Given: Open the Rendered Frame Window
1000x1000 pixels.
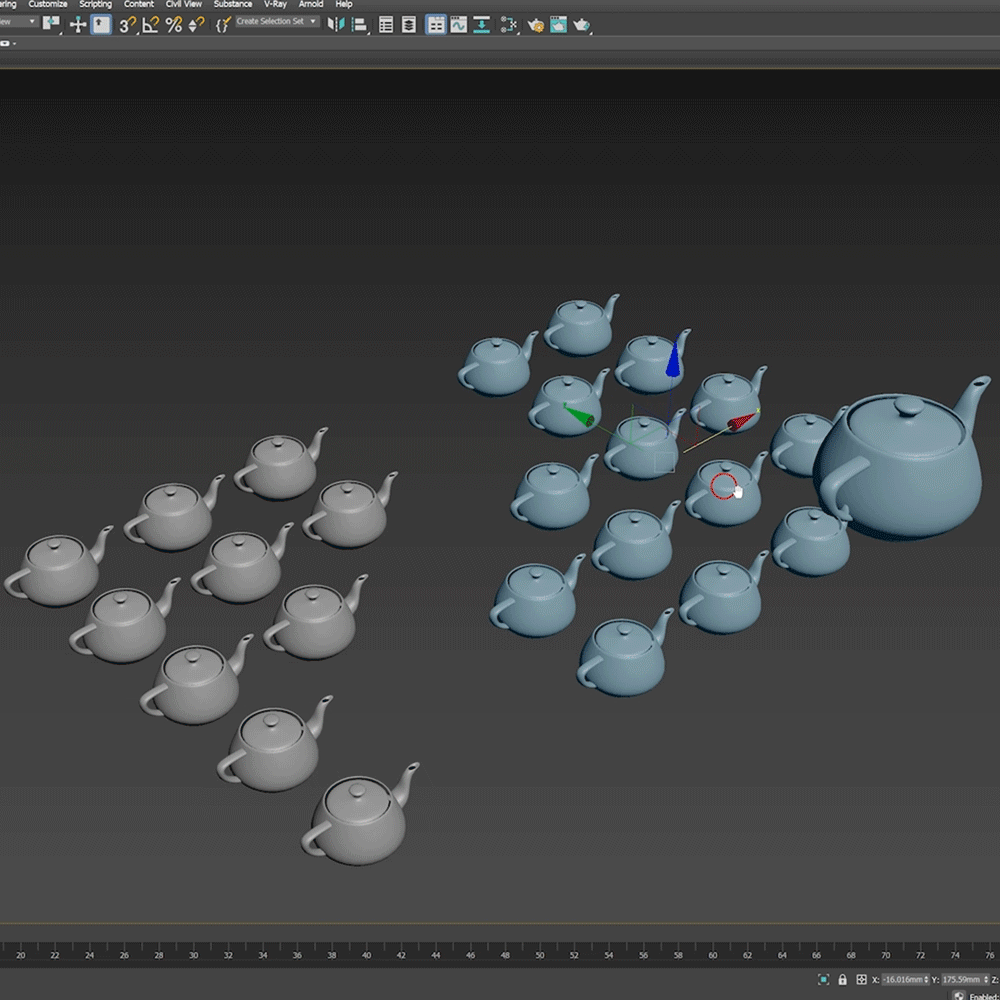Looking at the screenshot, I should 558,24.
